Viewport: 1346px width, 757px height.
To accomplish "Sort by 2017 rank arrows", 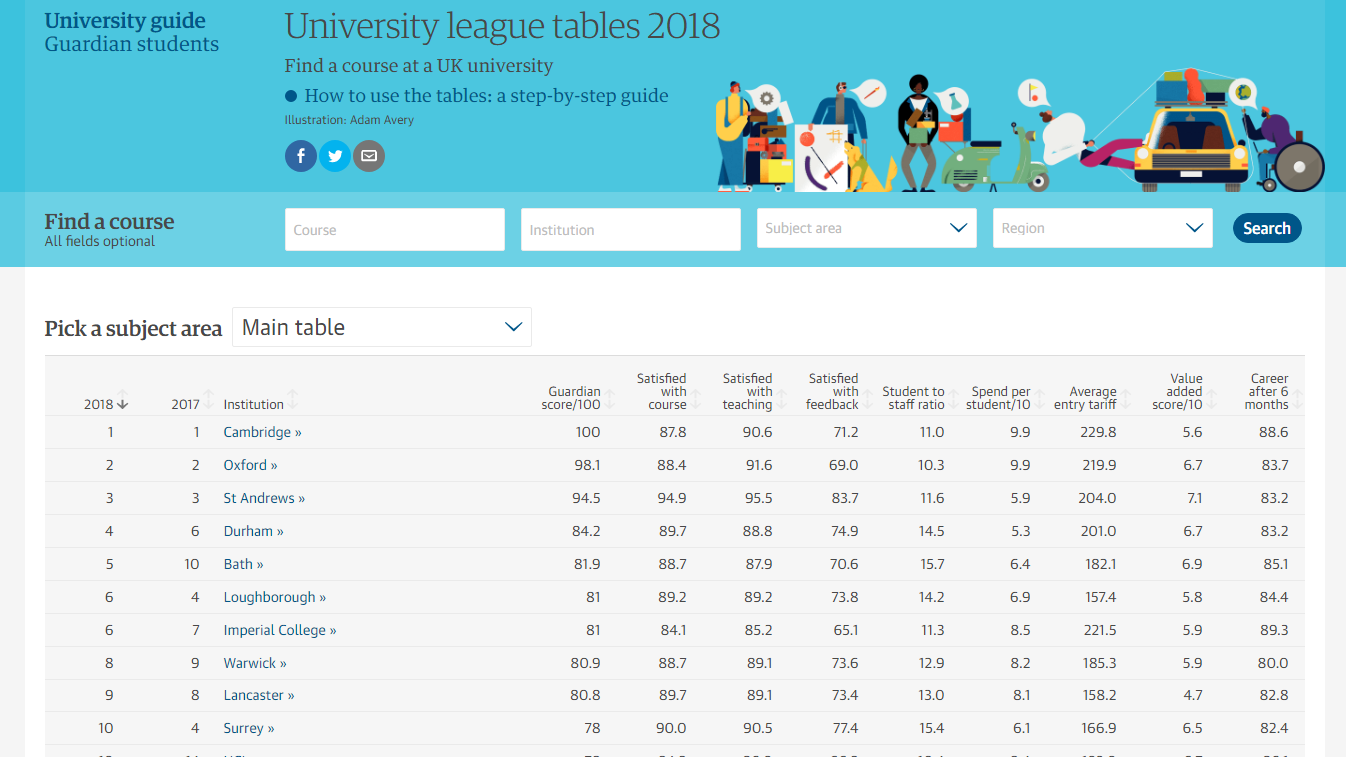I will click(x=209, y=400).
